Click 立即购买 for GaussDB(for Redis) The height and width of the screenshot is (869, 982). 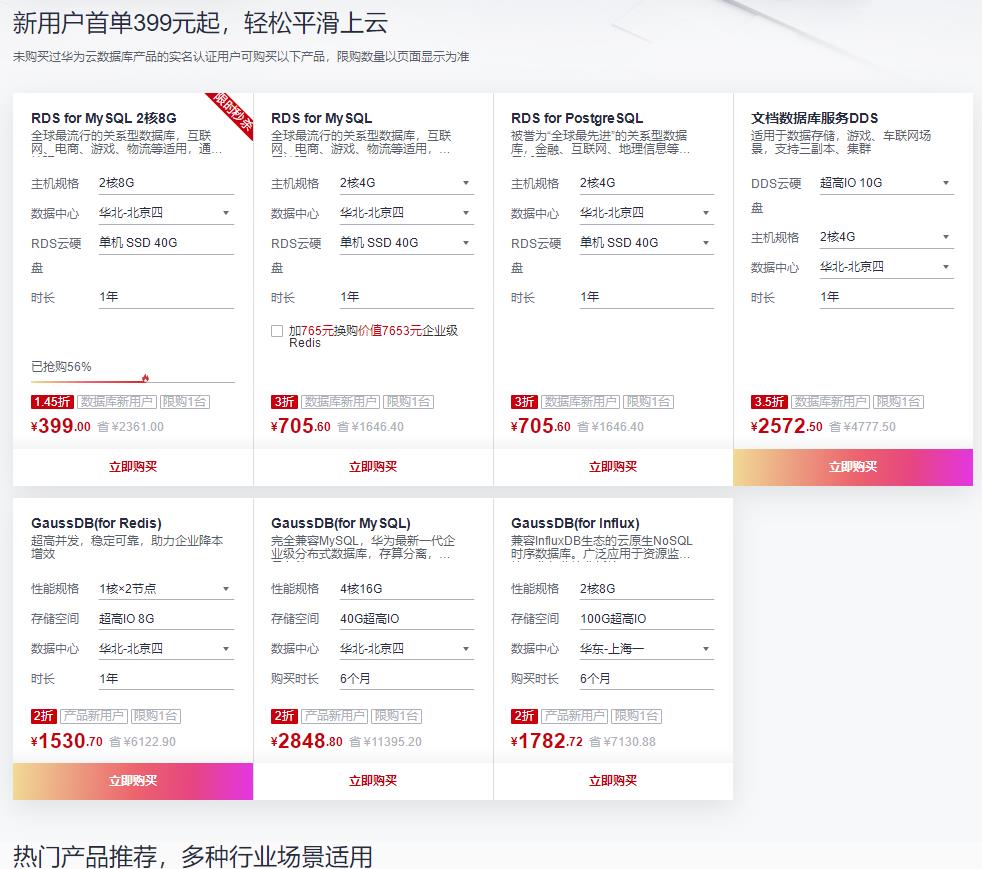[133, 781]
